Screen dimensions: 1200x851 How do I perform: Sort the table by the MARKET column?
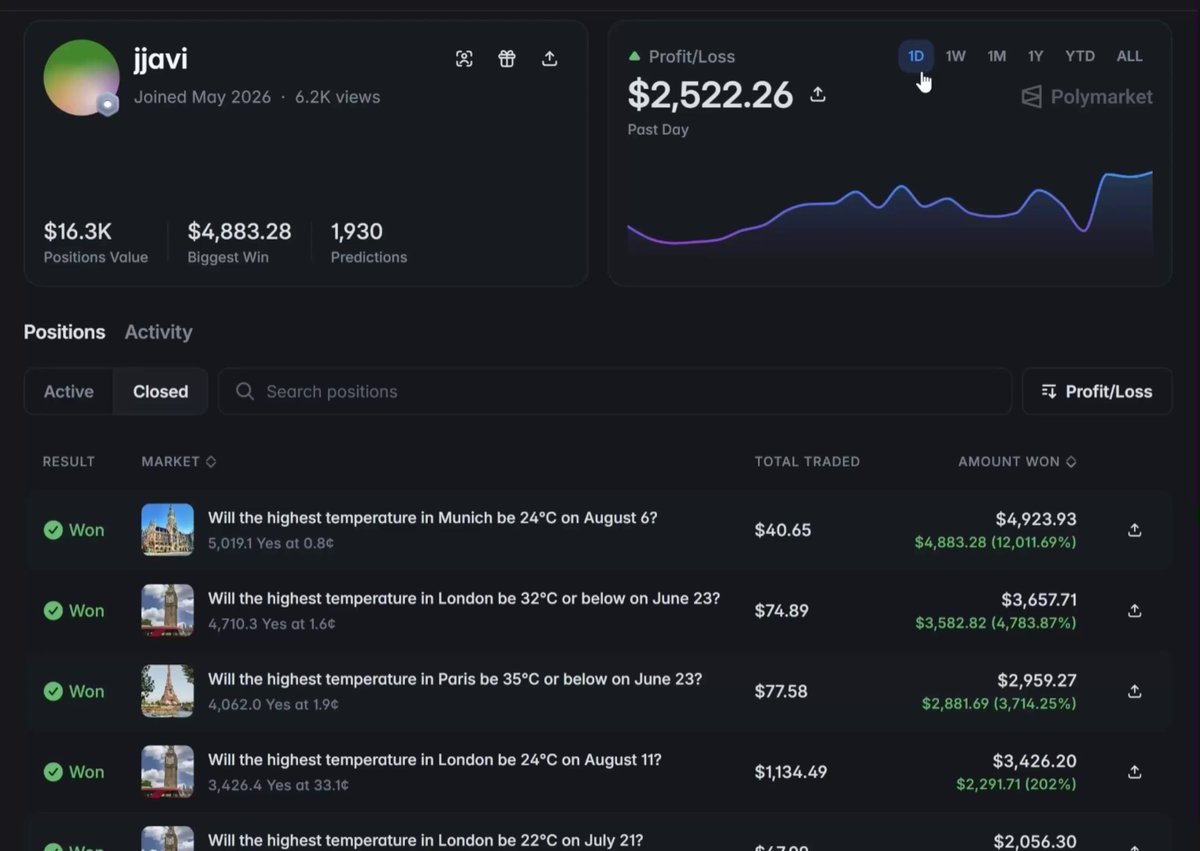coord(179,462)
